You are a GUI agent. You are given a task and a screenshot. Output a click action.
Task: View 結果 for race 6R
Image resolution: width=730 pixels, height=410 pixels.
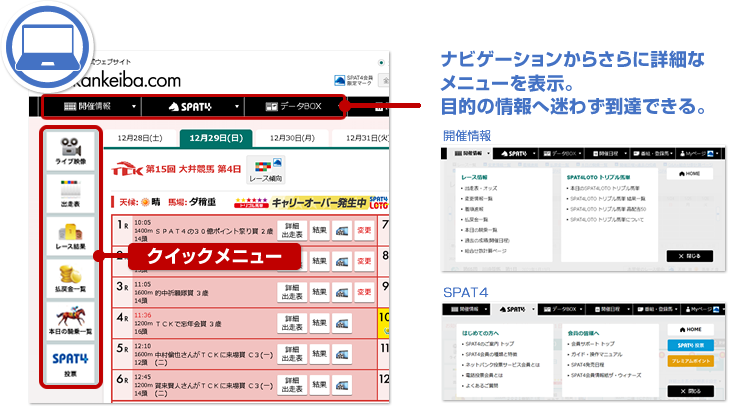319,385
